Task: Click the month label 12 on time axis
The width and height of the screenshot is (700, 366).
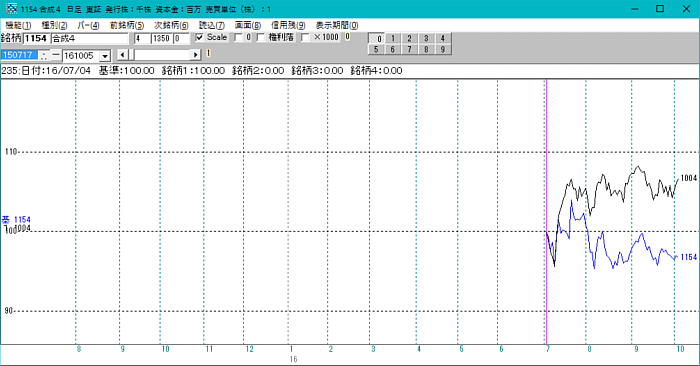Action: [249, 349]
